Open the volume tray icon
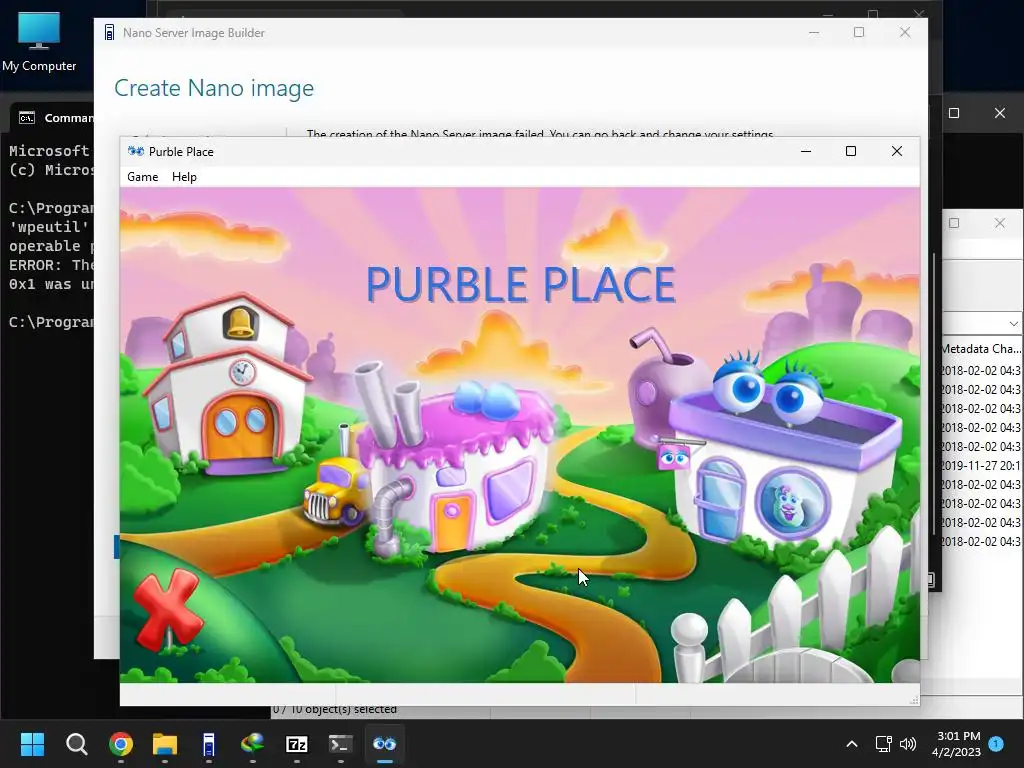This screenshot has height=768, width=1024. pyautogui.click(x=908, y=744)
